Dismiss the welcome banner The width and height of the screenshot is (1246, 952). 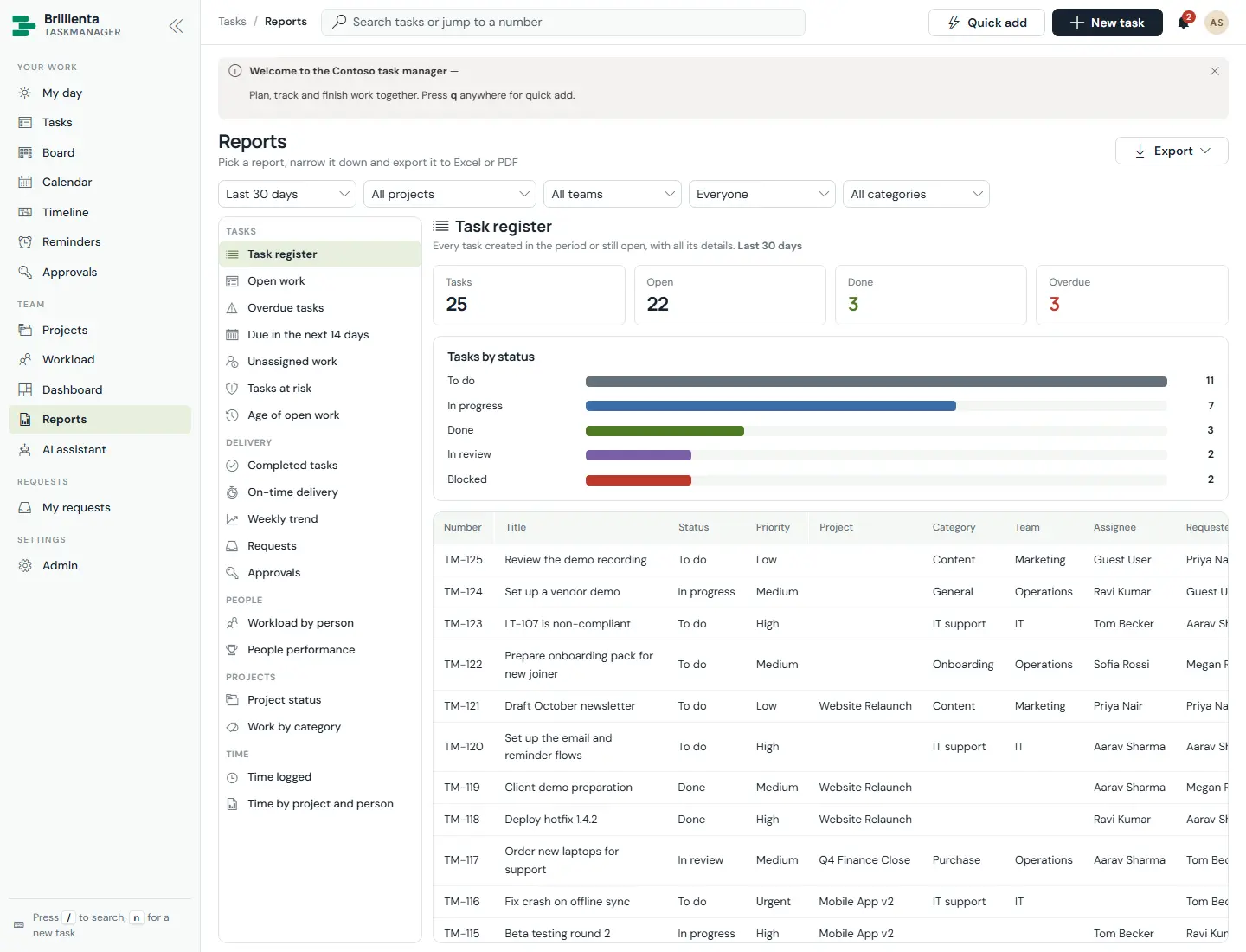coord(1214,71)
